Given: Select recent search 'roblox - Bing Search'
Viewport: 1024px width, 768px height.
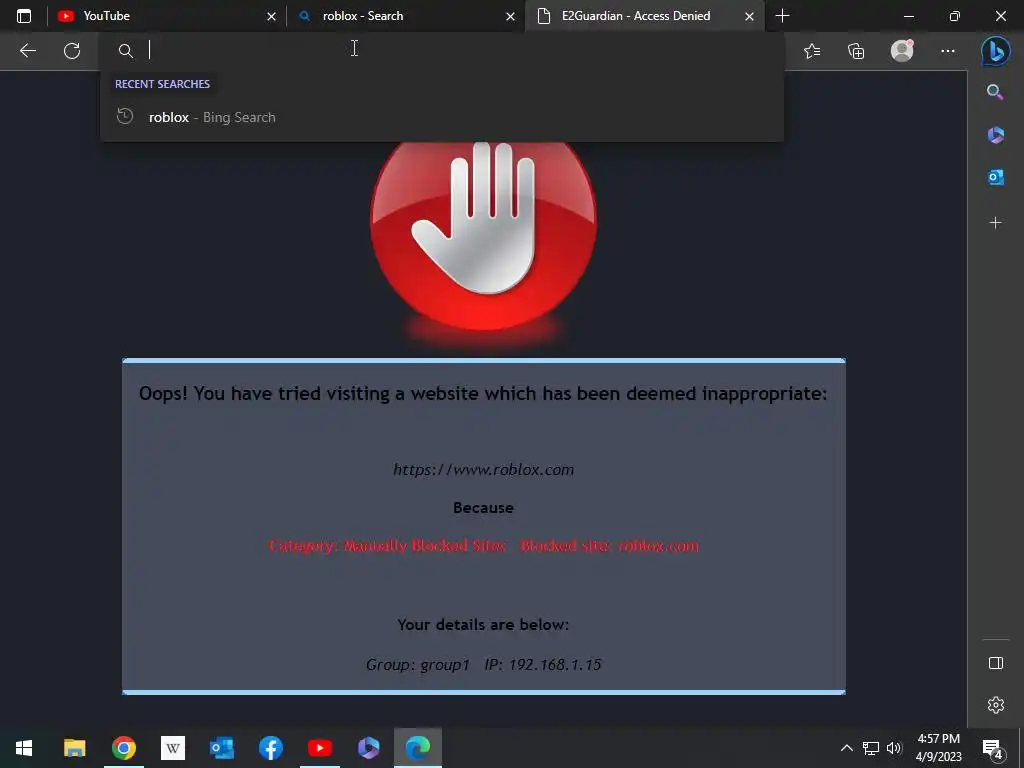Looking at the screenshot, I should click(442, 118).
